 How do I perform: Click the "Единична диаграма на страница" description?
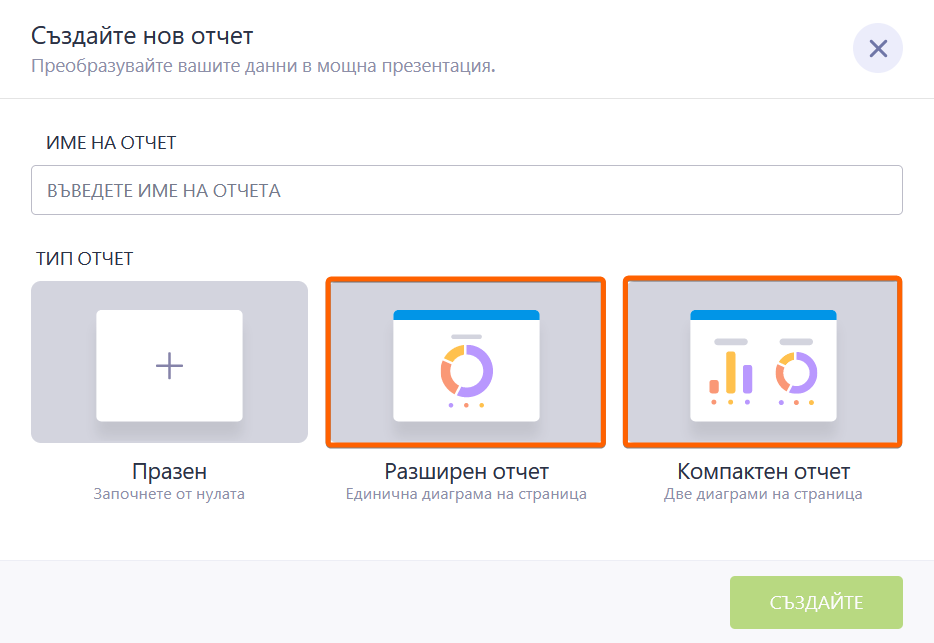click(x=466, y=494)
